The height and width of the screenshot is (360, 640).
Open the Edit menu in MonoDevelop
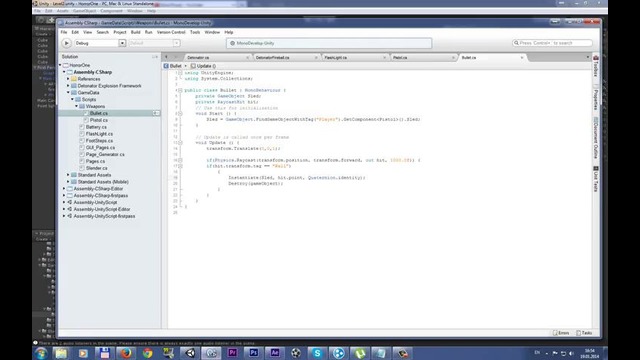pos(75,32)
